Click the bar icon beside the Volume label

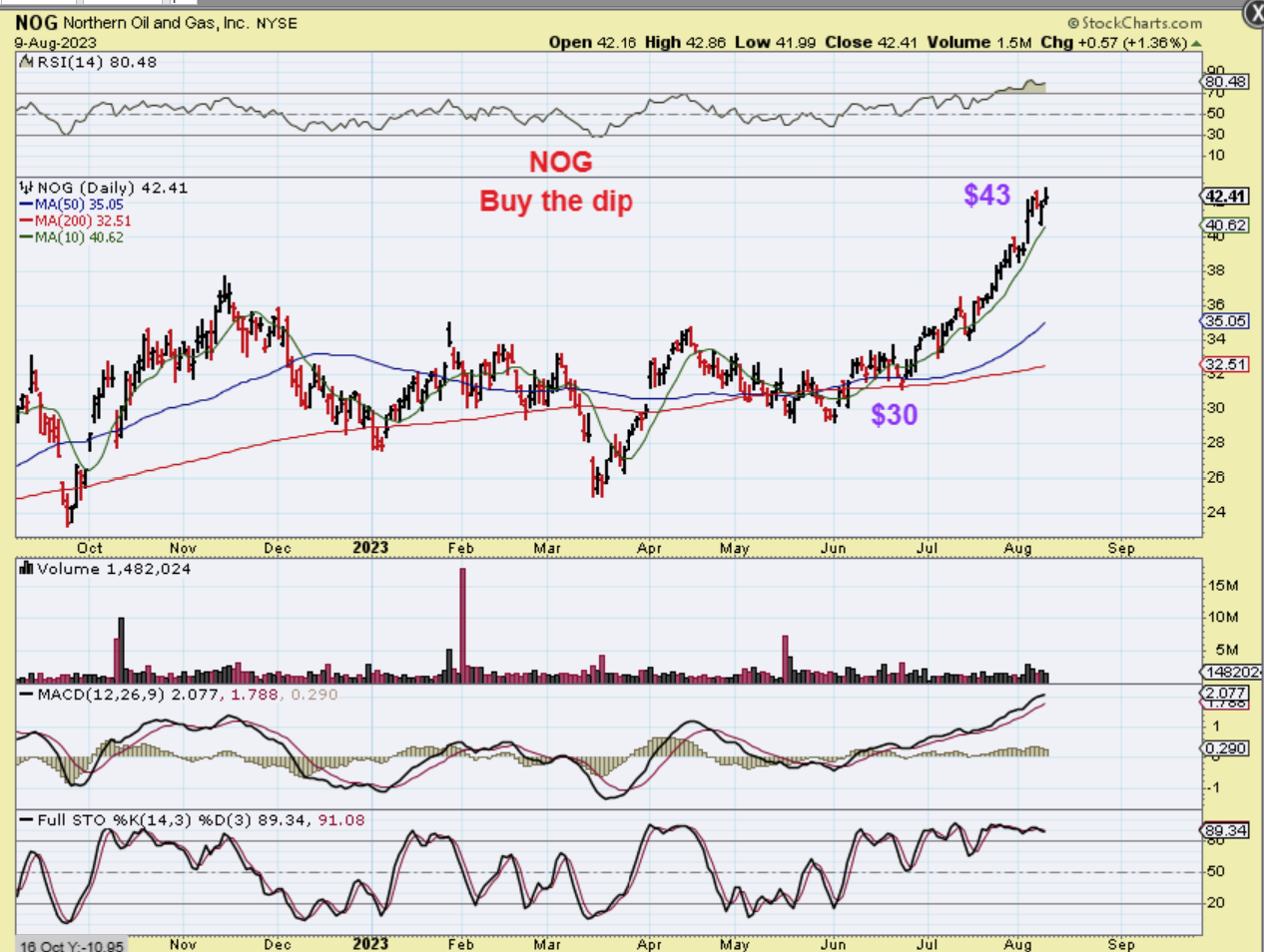point(27,568)
